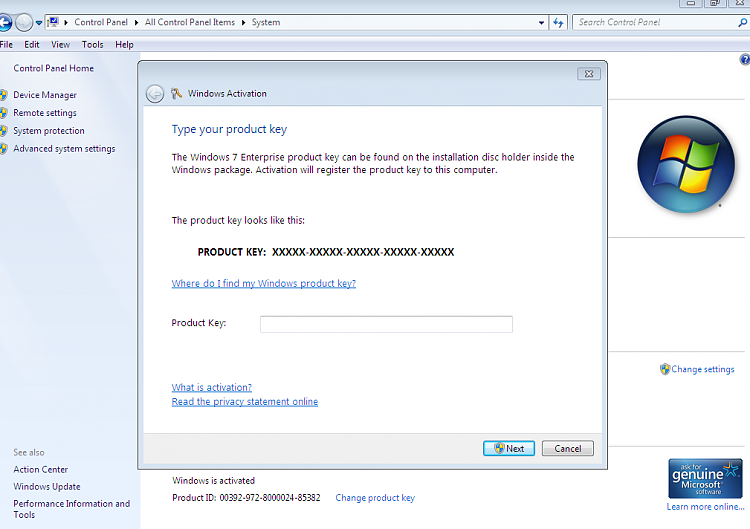The image size is (750, 529).
Task: Click the Next button
Action: [509, 449]
